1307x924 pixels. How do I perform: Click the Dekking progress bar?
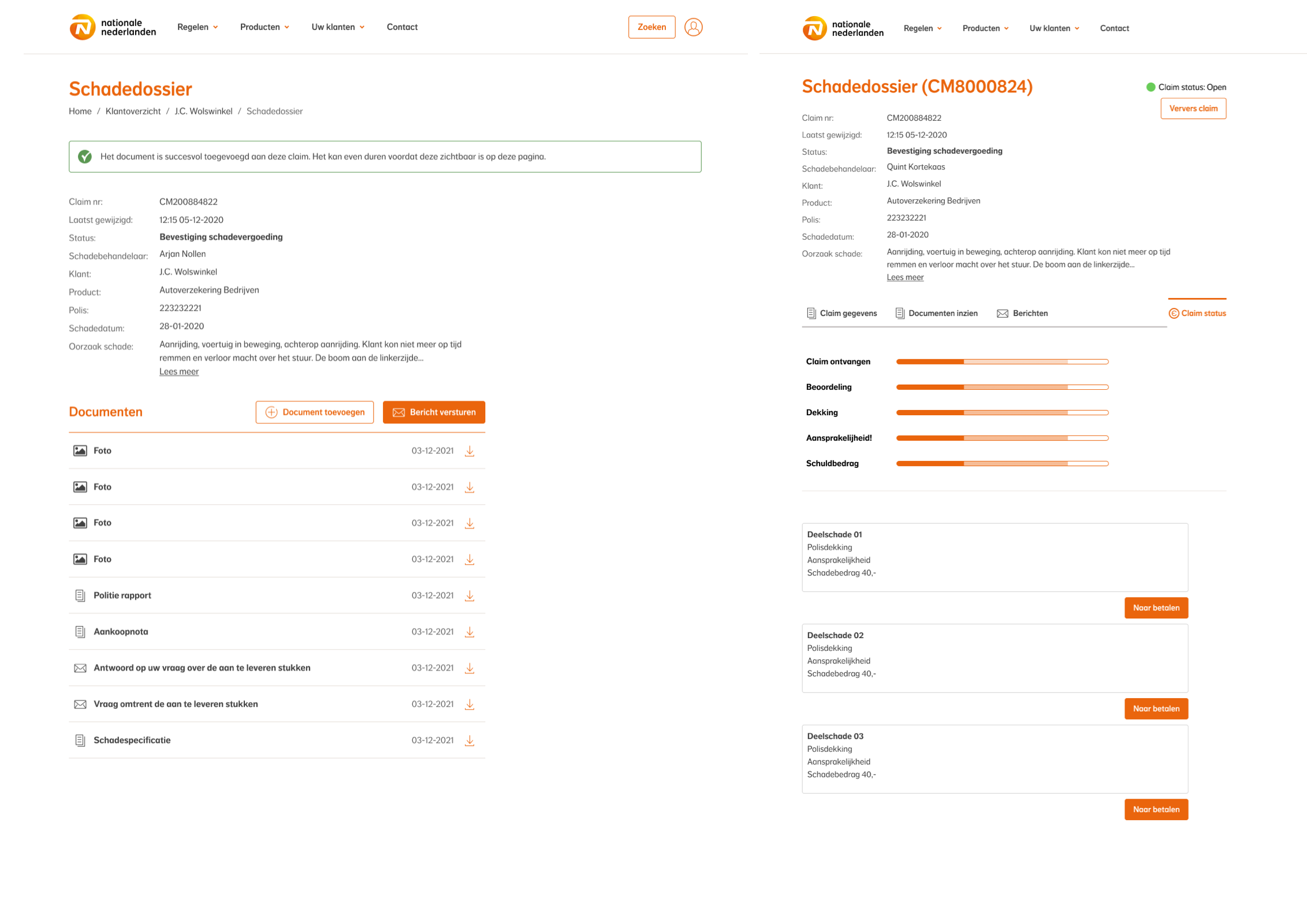tap(1002, 412)
